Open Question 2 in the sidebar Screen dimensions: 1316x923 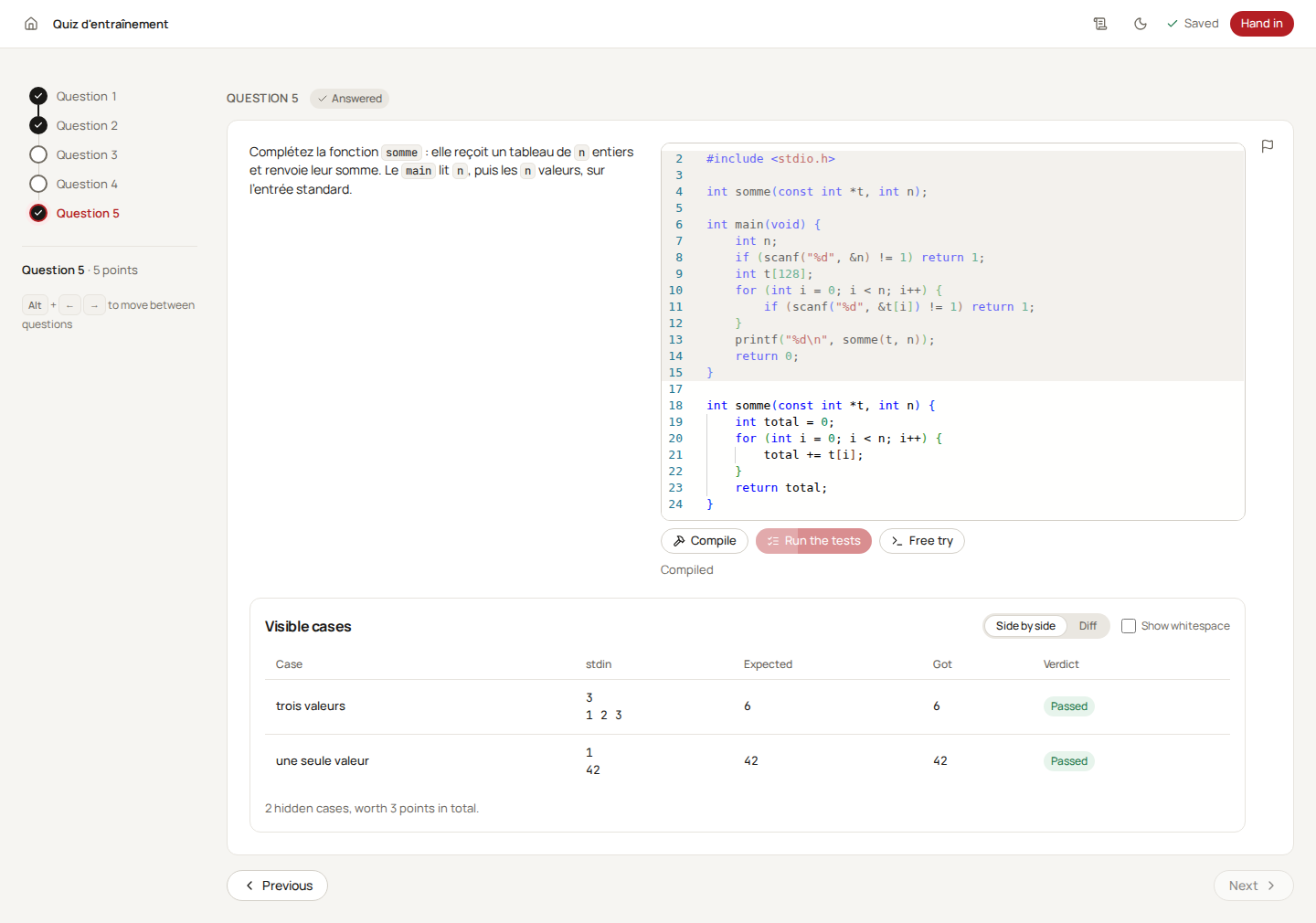click(87, 125)
